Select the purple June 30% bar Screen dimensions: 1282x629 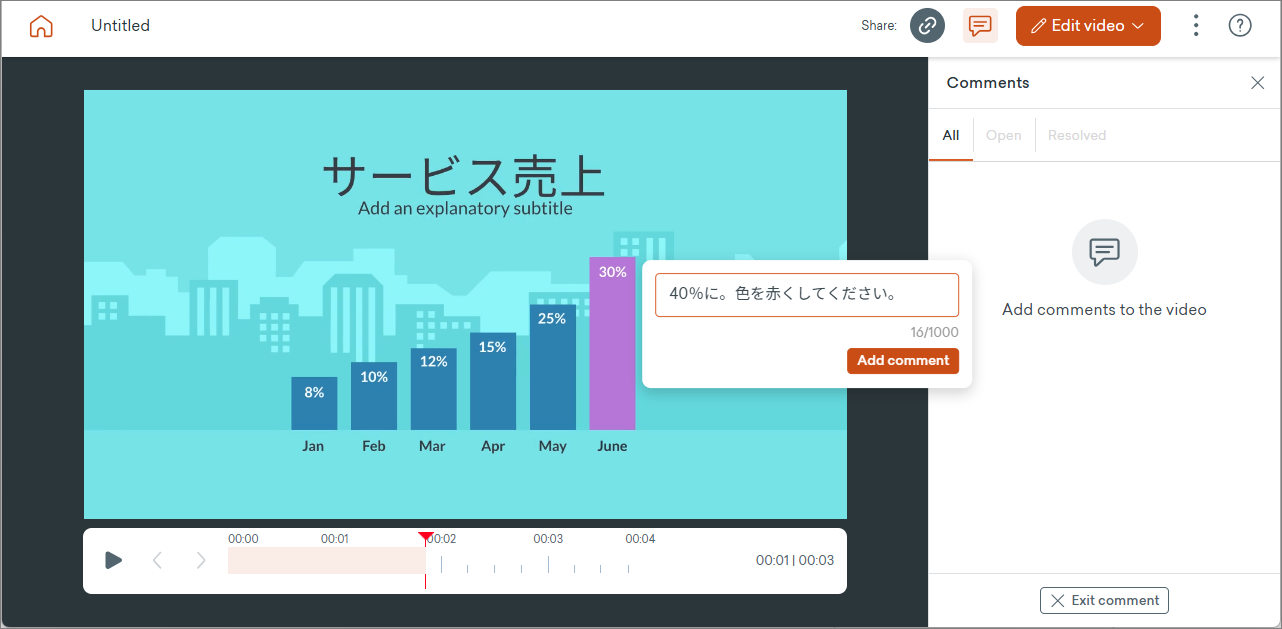[x=612, y=344]
